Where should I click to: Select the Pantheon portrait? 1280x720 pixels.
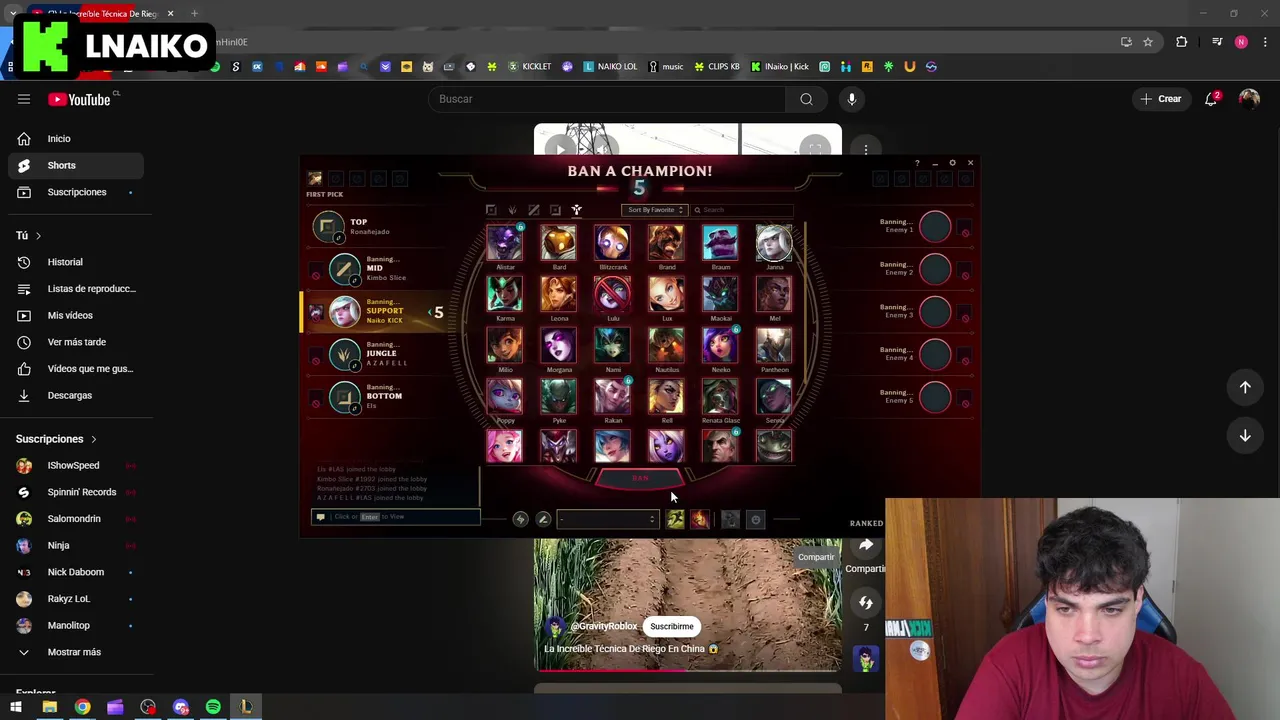774,345
